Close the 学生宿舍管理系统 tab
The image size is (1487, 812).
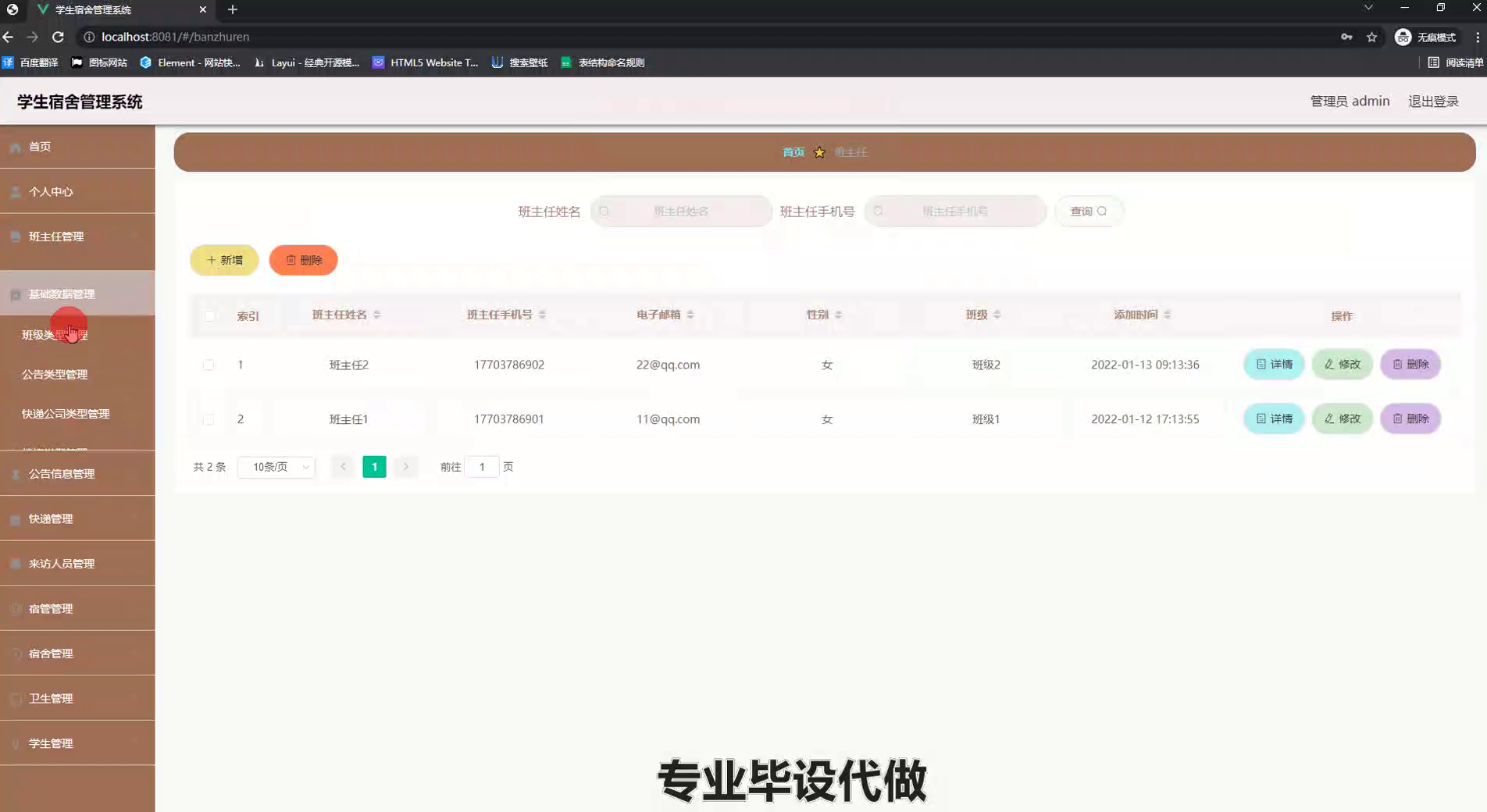pyautogui.click(x=203, y=9)
